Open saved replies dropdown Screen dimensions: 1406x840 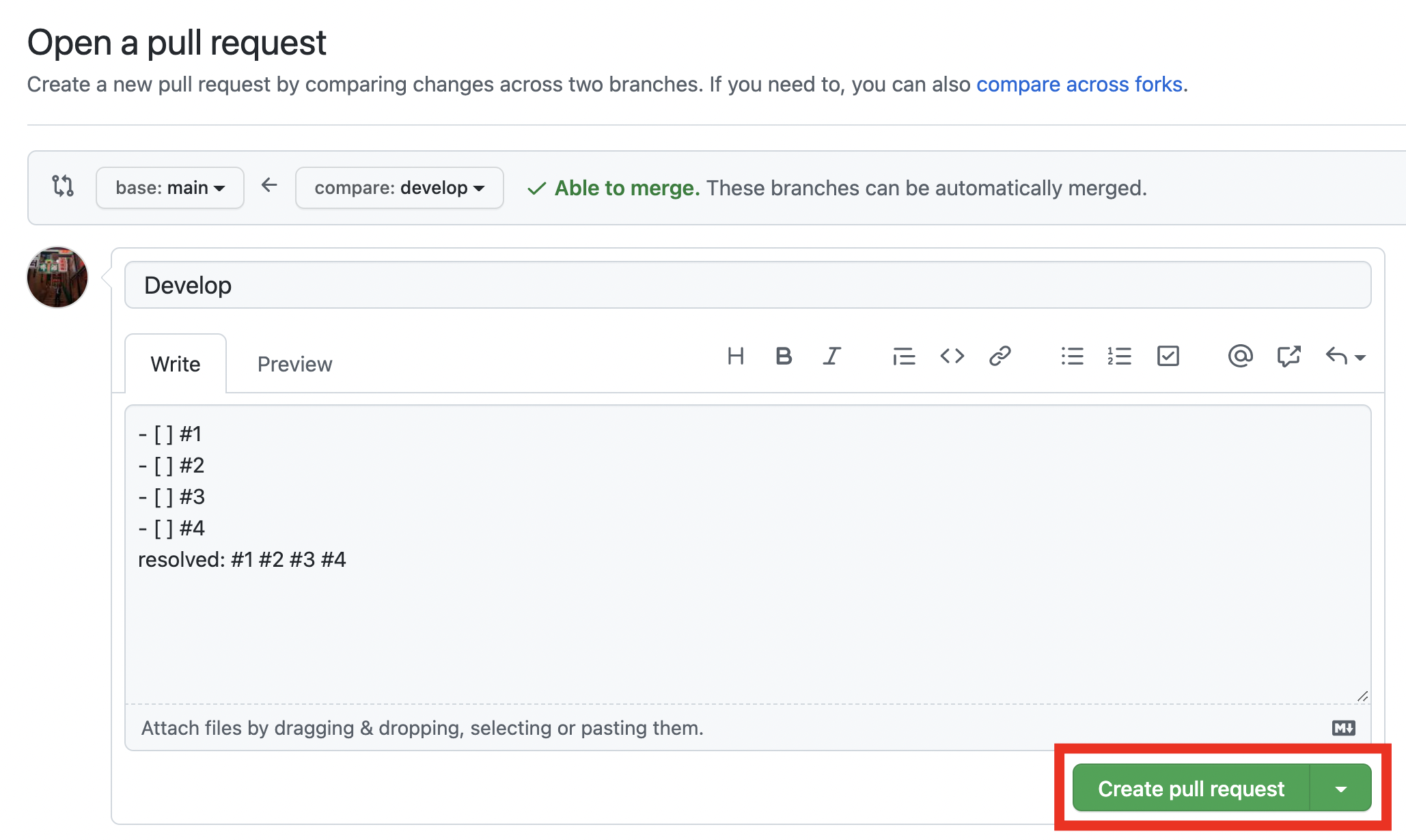coord(1345,356)
